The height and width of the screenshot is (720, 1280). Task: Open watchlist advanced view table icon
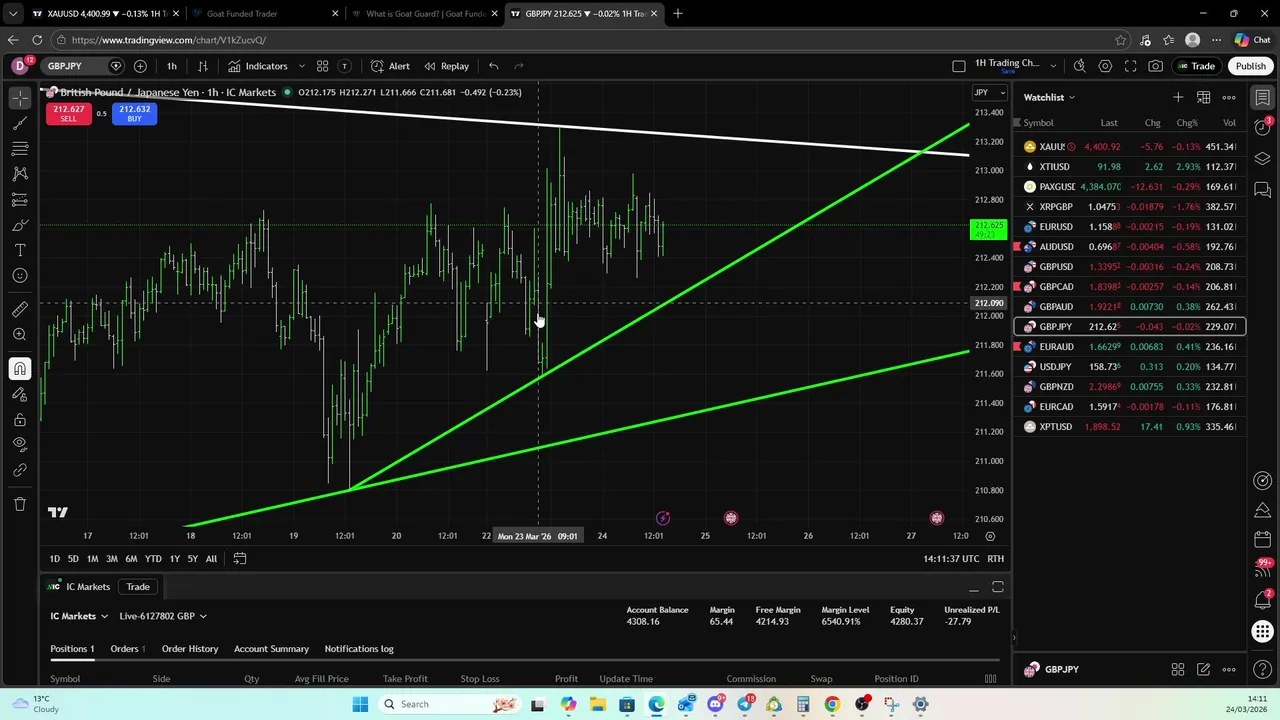pos(1203,97)
